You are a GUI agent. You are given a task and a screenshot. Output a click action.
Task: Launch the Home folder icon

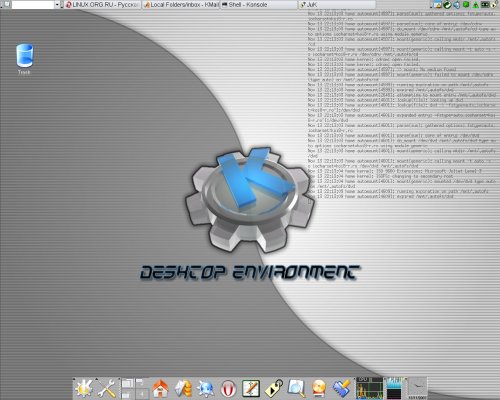click(160, 389)
